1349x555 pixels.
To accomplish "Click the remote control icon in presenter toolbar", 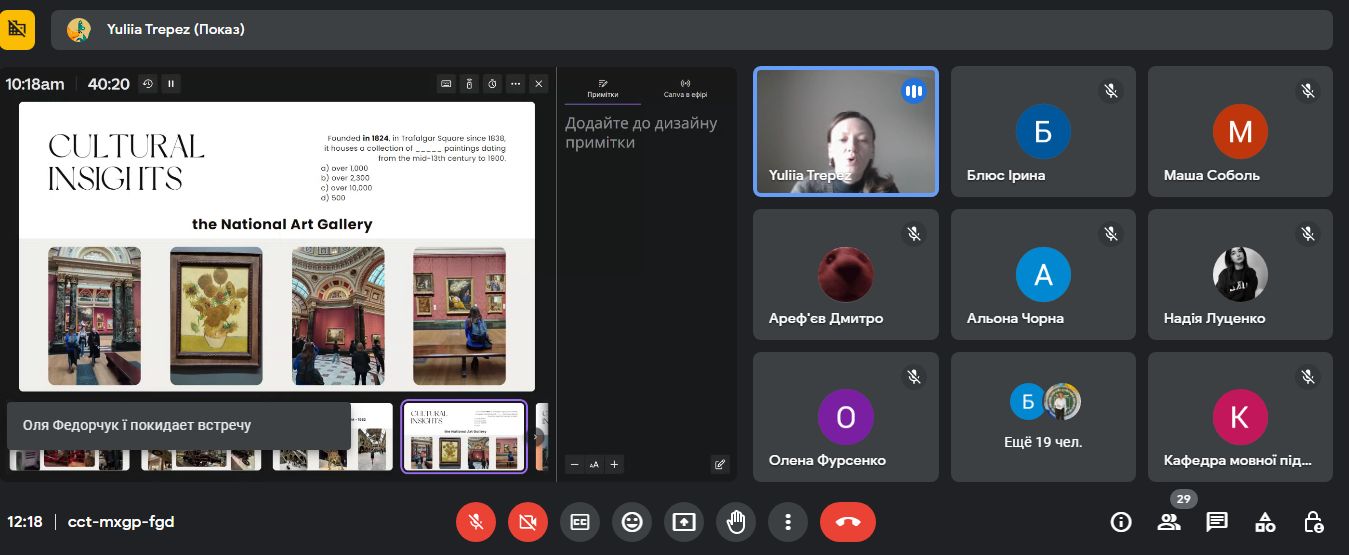I will 469,84.
